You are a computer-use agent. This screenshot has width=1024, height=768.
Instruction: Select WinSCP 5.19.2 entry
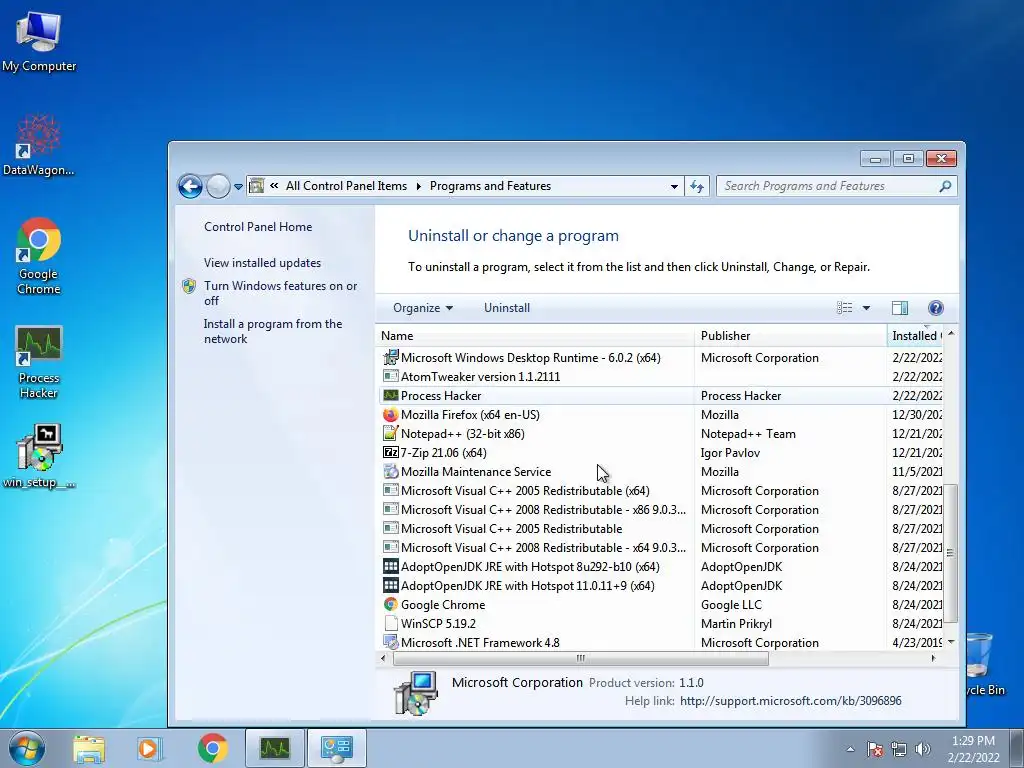point(660,623)
